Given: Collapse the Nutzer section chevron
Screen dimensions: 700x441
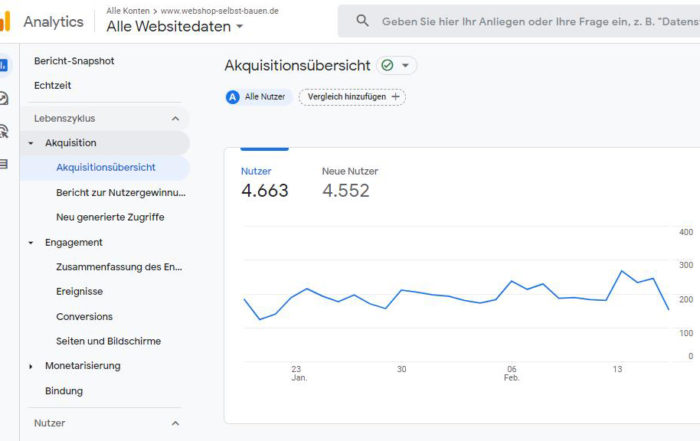Looking at the screenshot, I should [175, 423].
